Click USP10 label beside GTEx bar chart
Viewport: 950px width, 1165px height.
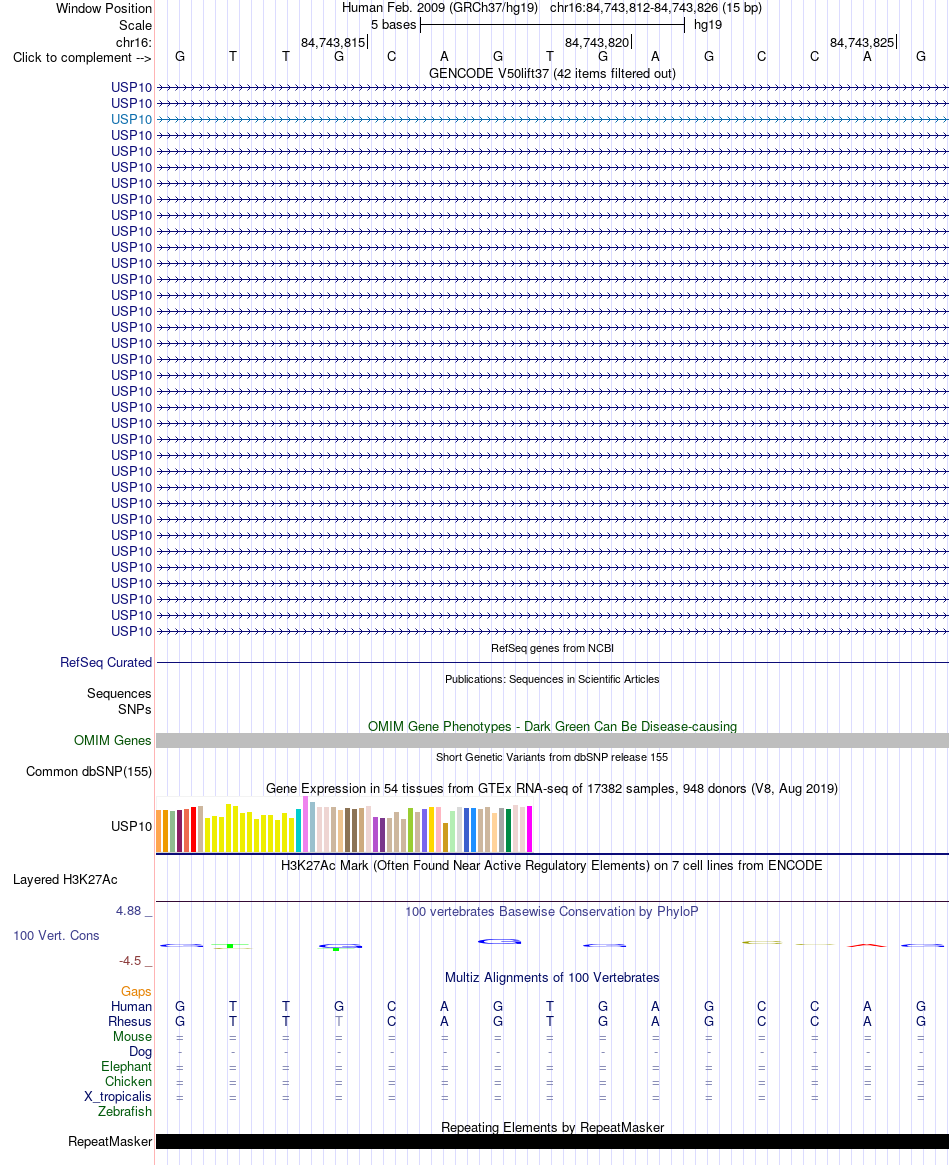[x=131, y=826]
